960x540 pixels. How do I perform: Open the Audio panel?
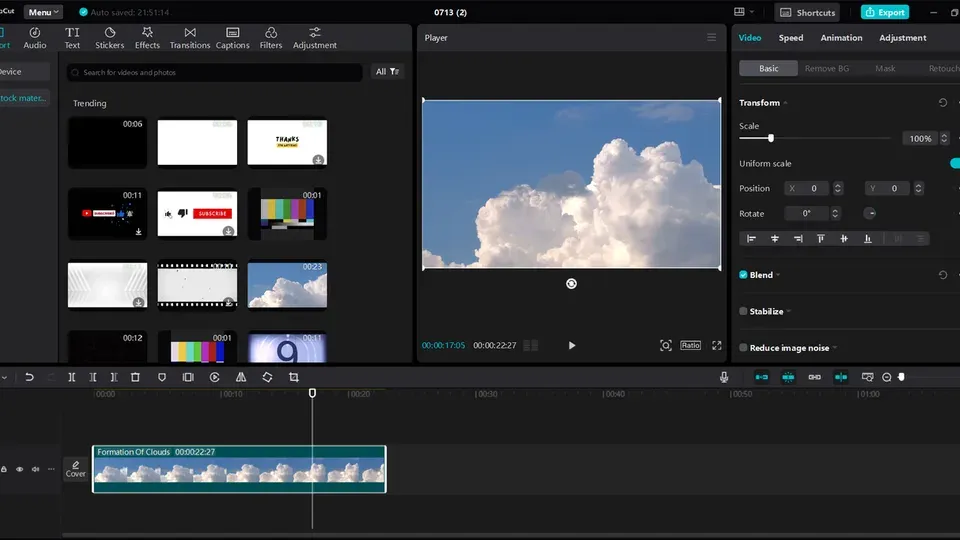pyautogui.click(x=35, y=38)
